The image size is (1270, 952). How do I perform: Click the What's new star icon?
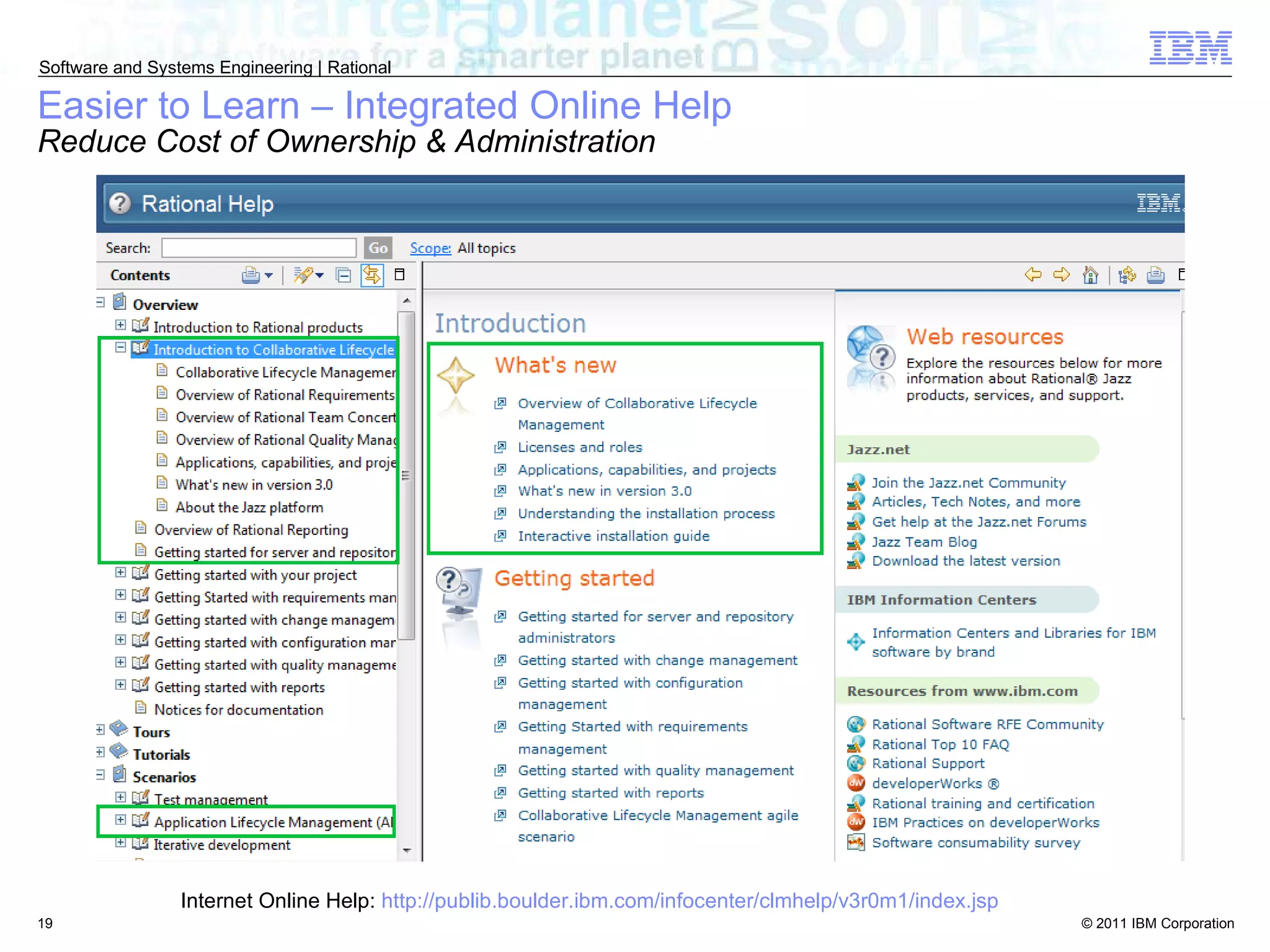(x=456, y=376)
